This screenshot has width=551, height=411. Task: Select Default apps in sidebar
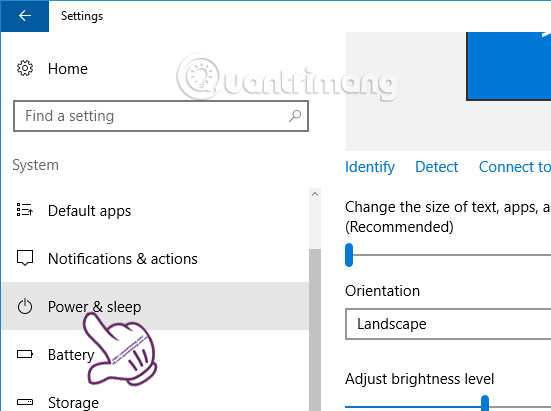[155, 210]
